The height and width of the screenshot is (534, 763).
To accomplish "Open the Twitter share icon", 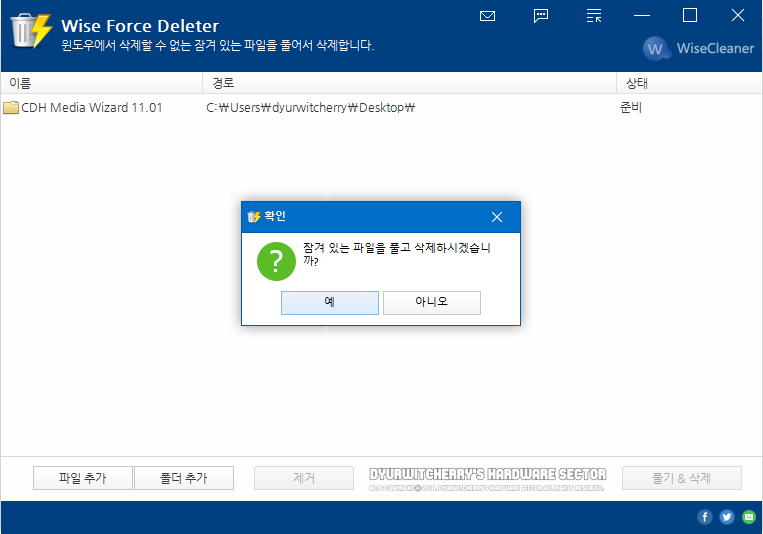I will (x=727, y=516).
